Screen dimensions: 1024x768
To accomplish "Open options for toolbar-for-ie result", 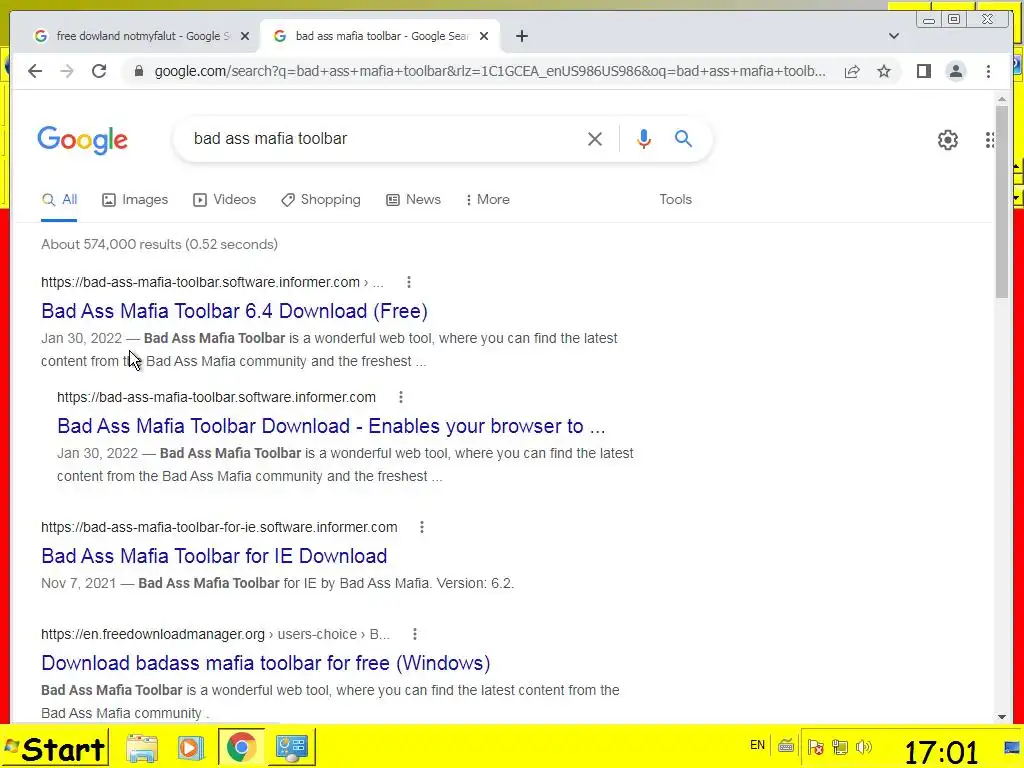I will point(422,527).
